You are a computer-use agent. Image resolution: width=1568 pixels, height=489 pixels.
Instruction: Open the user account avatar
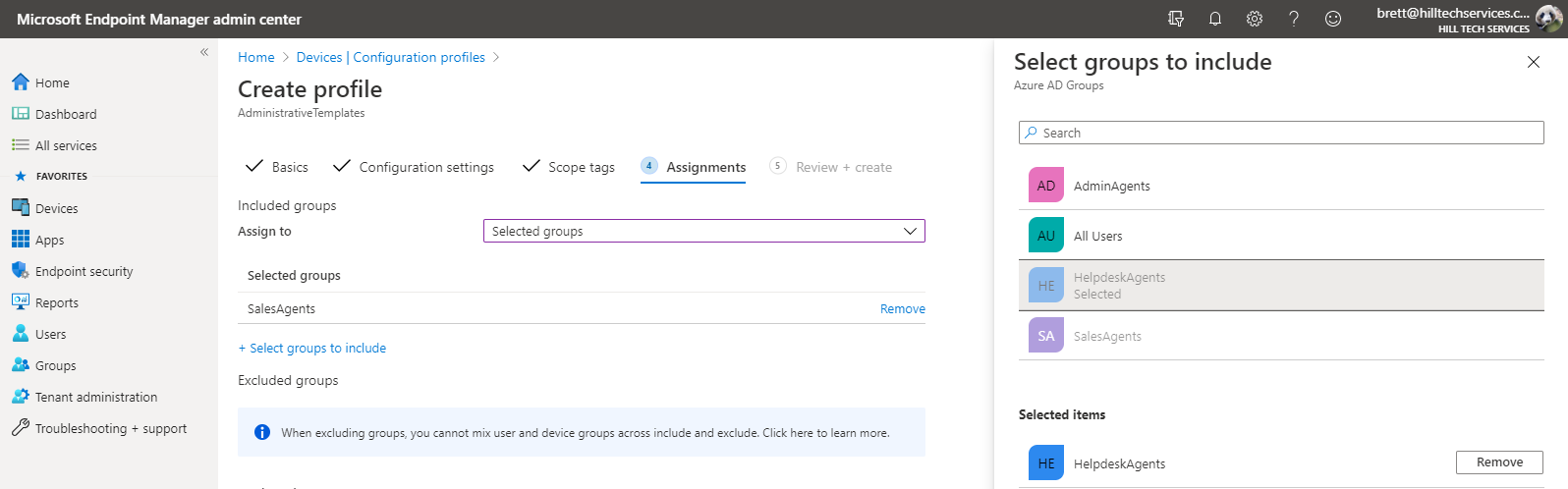pyautogui.click(x=1549, y=19)
